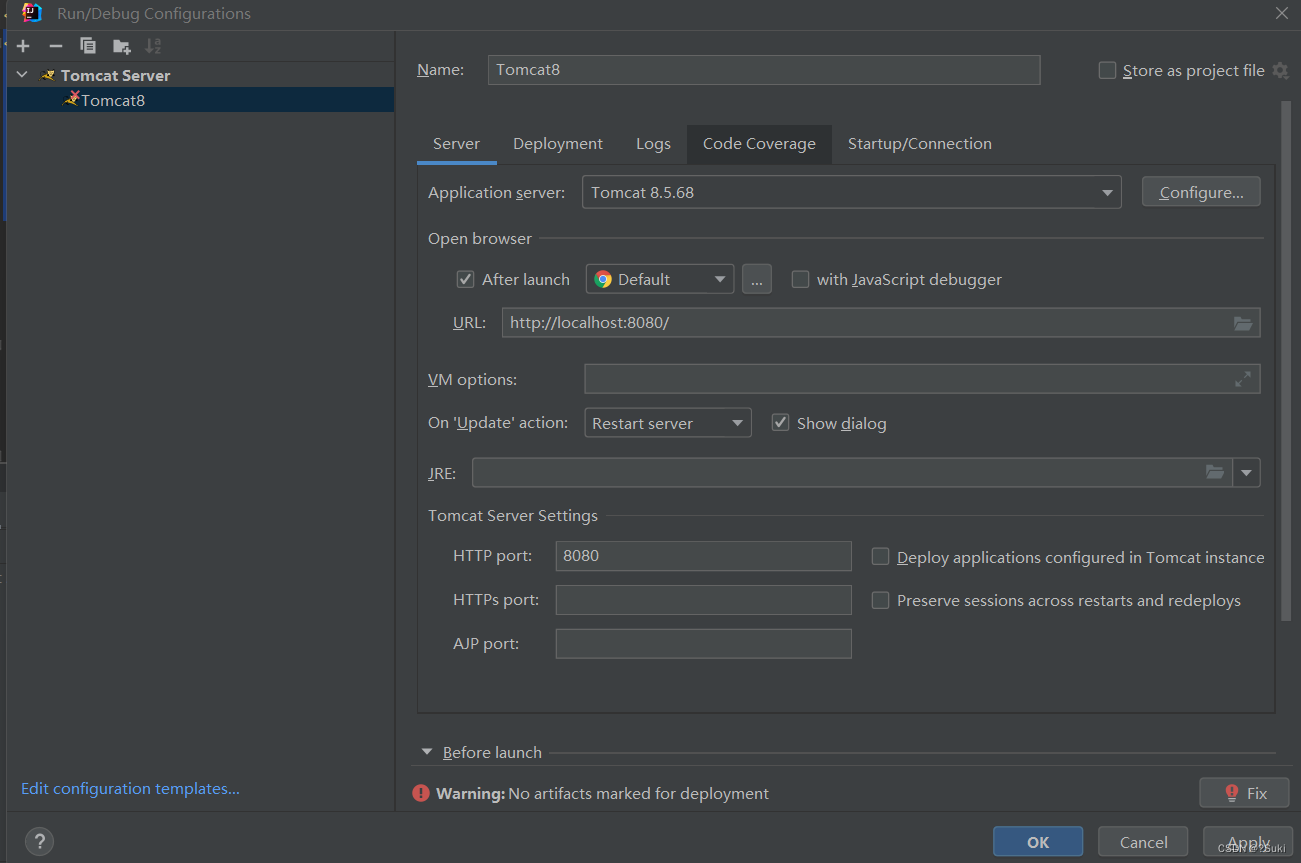Toggle Store as project file checkbox

pyautogui.click(x=1107, y=70)
